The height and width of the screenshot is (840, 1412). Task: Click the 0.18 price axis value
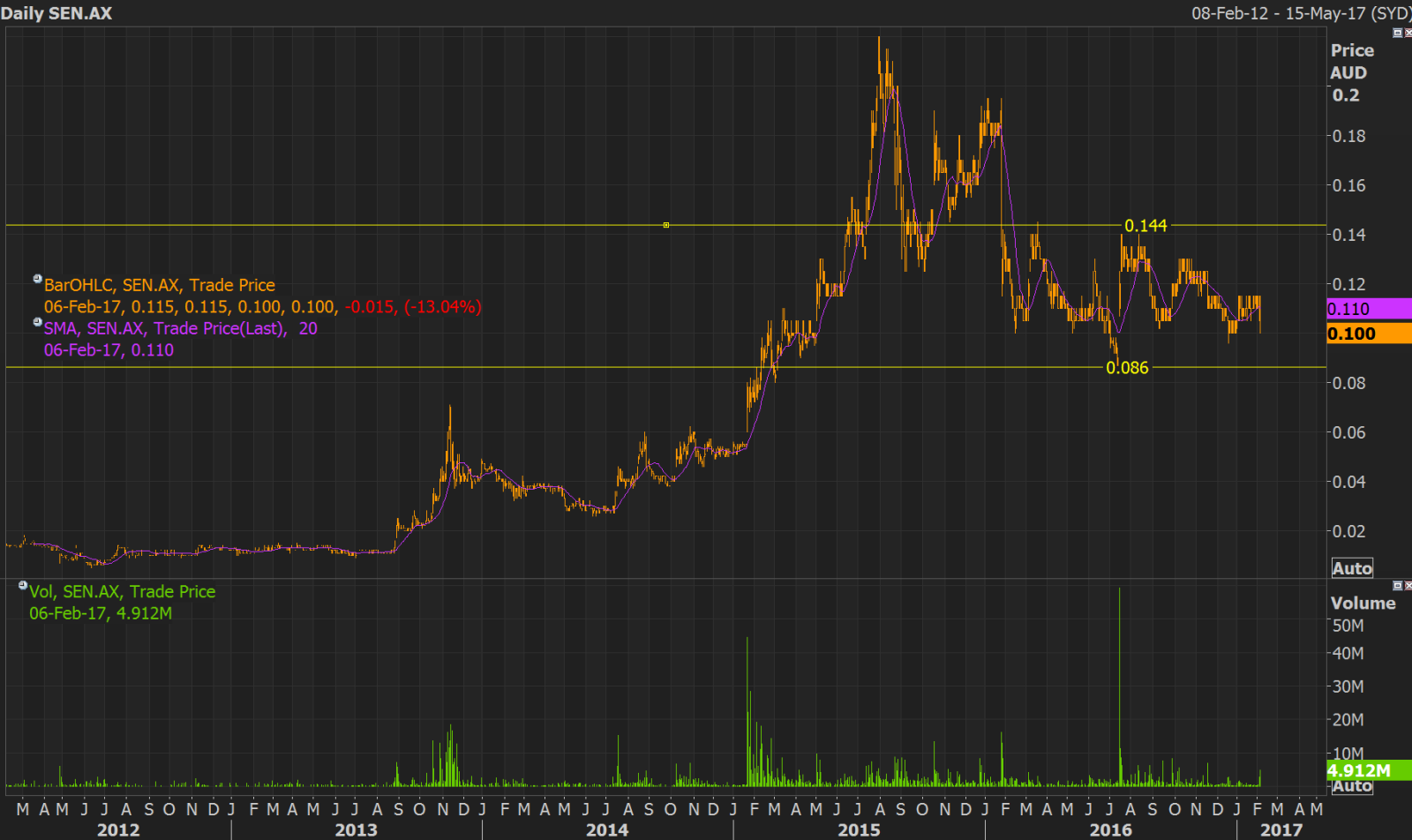click(x=1348, y=136)
